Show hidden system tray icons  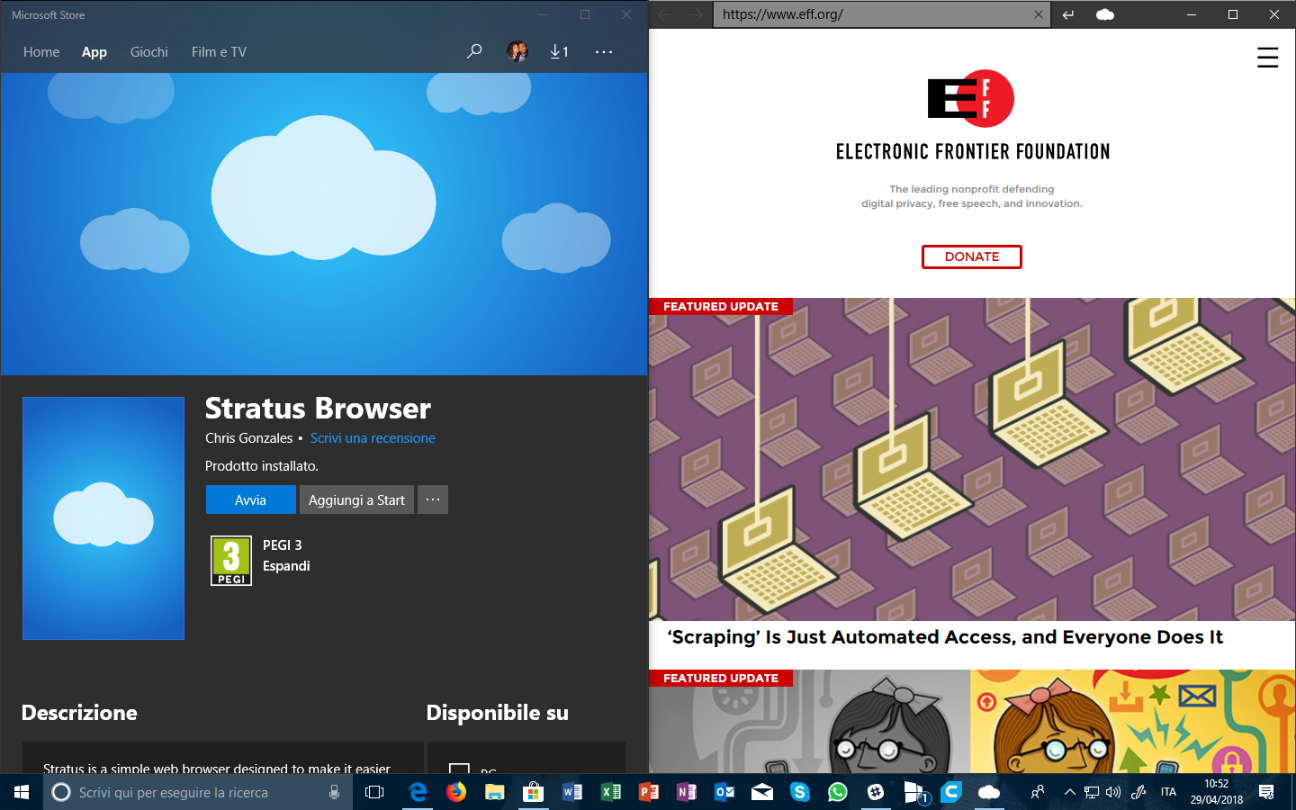(1069, 792)
